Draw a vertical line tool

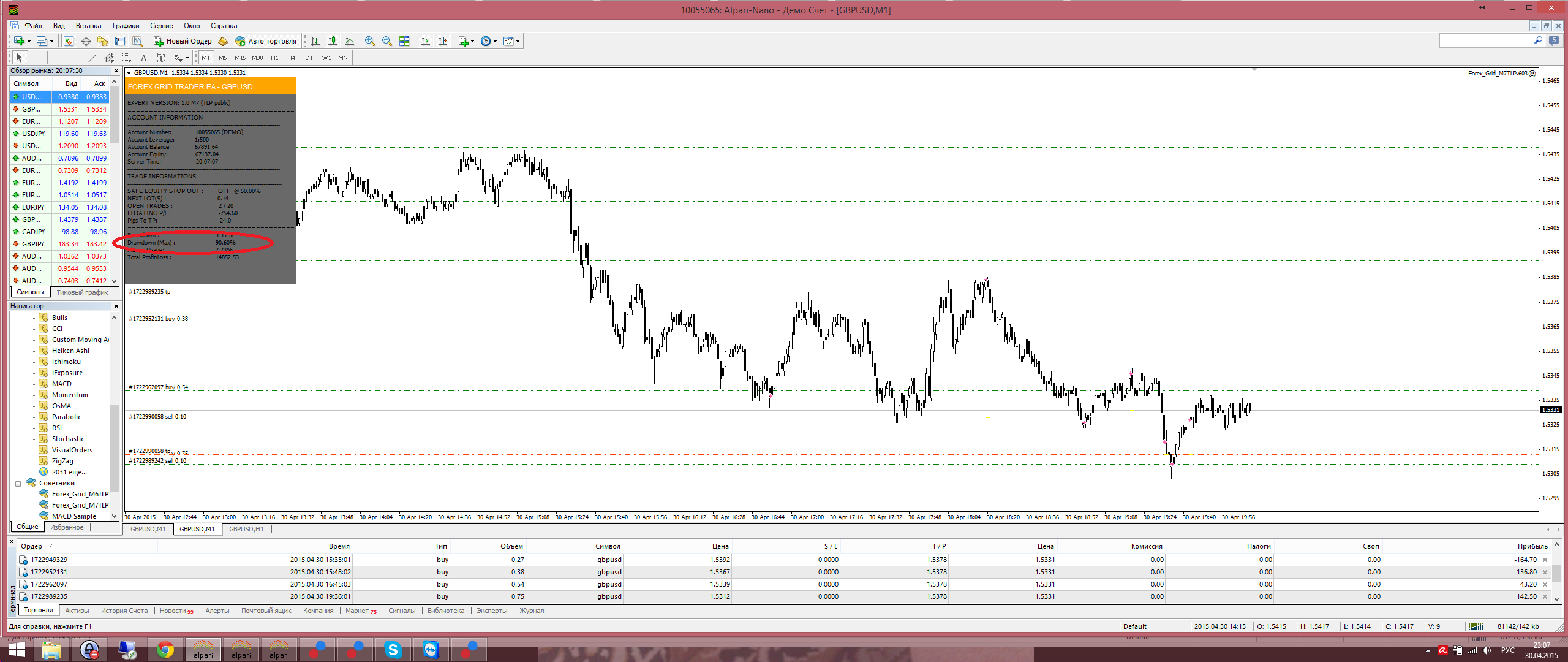coord(58,58)
